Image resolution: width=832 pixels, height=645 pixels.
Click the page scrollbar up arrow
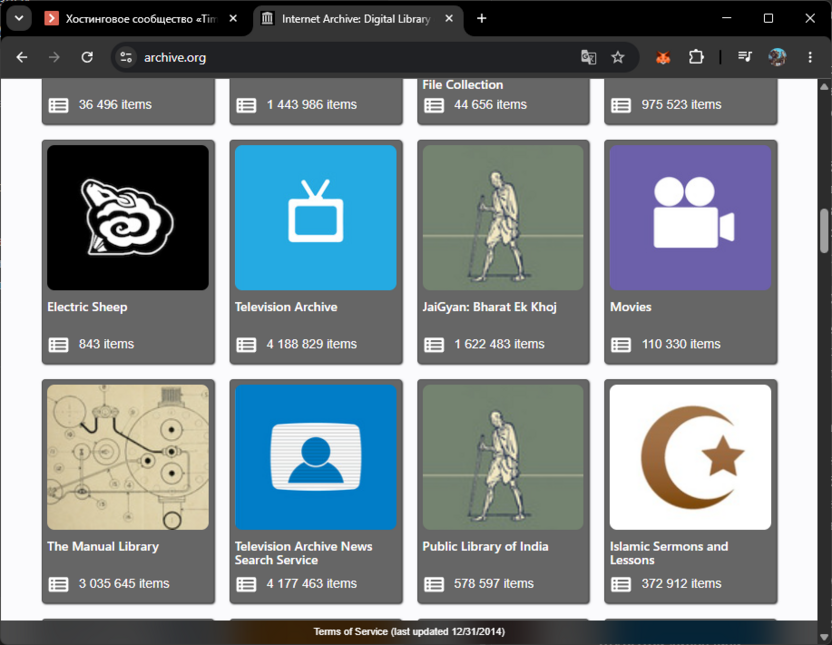tap(824, 86)
